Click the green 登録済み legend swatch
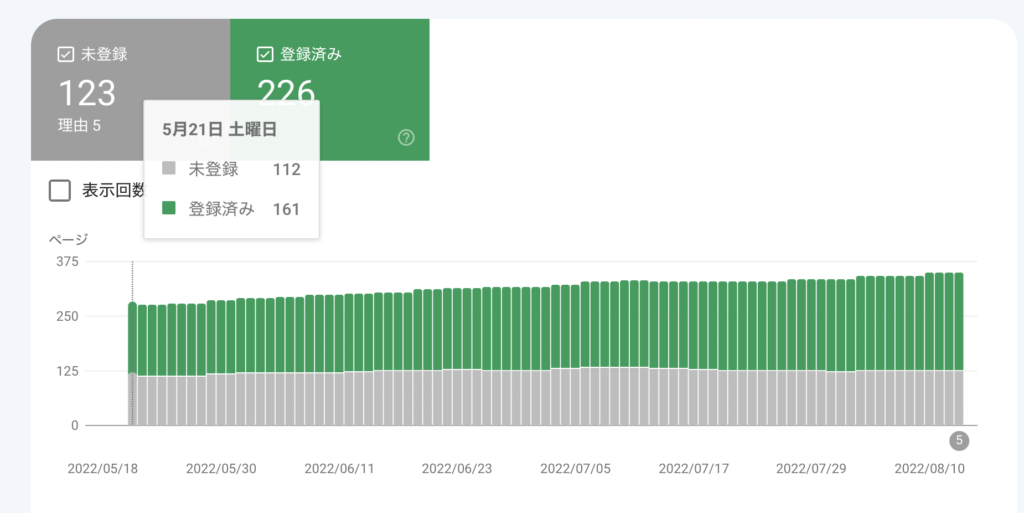This screenshot has height=513, width=1024. click(168, 208)
